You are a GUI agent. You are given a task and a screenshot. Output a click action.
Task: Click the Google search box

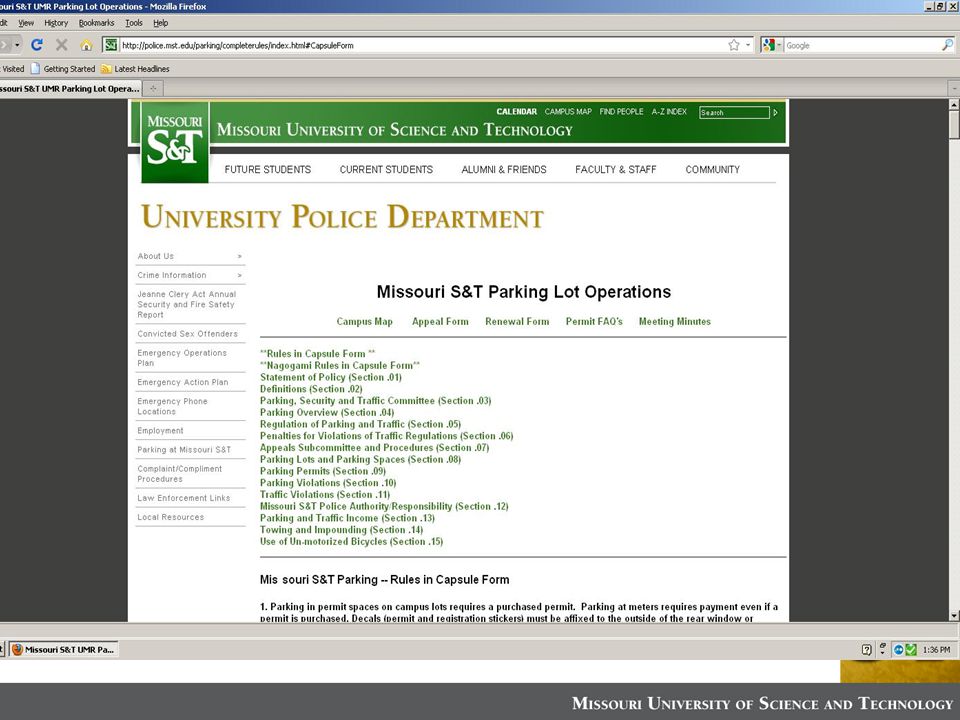[862, 45]
